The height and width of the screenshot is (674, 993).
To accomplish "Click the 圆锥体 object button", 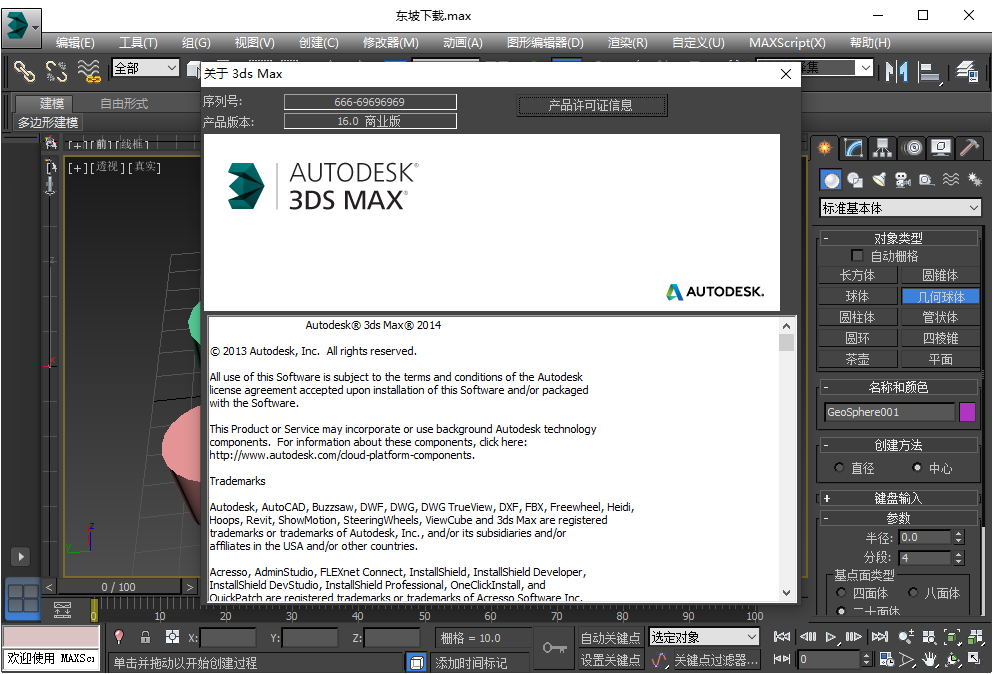I will tap(940, 275).
